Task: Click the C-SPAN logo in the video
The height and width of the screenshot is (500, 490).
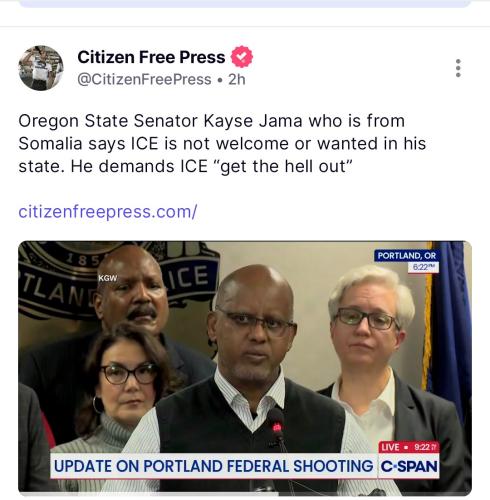Action: [409, 466]
